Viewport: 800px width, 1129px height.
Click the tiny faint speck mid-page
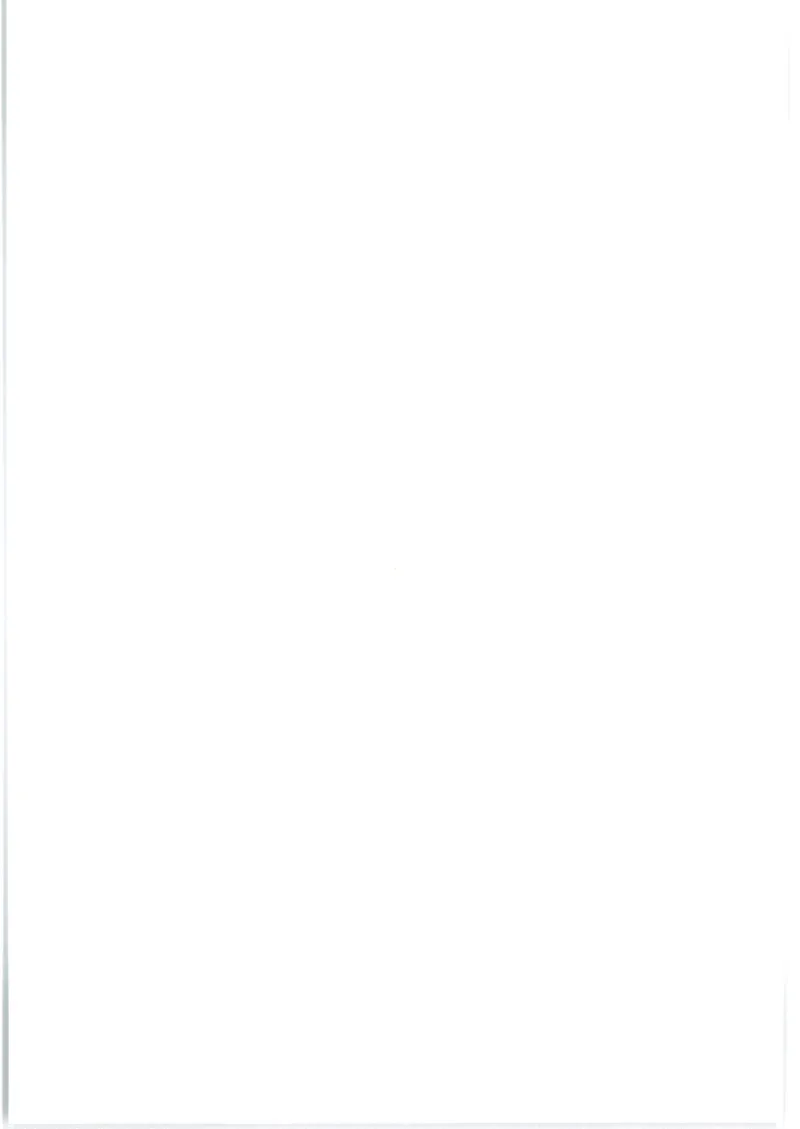pyautogui.click(x=395, y=569)
